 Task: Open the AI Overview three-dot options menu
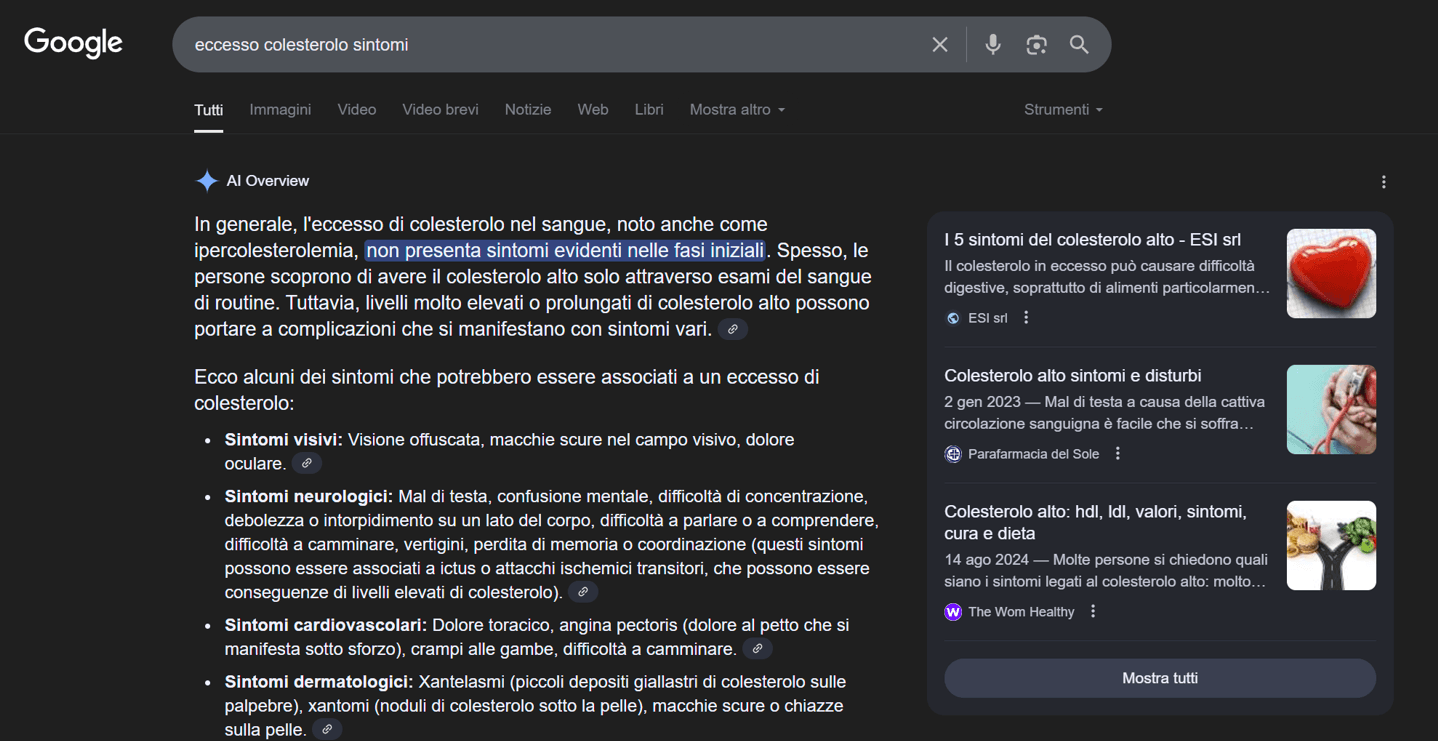[x=1383, y=182]
